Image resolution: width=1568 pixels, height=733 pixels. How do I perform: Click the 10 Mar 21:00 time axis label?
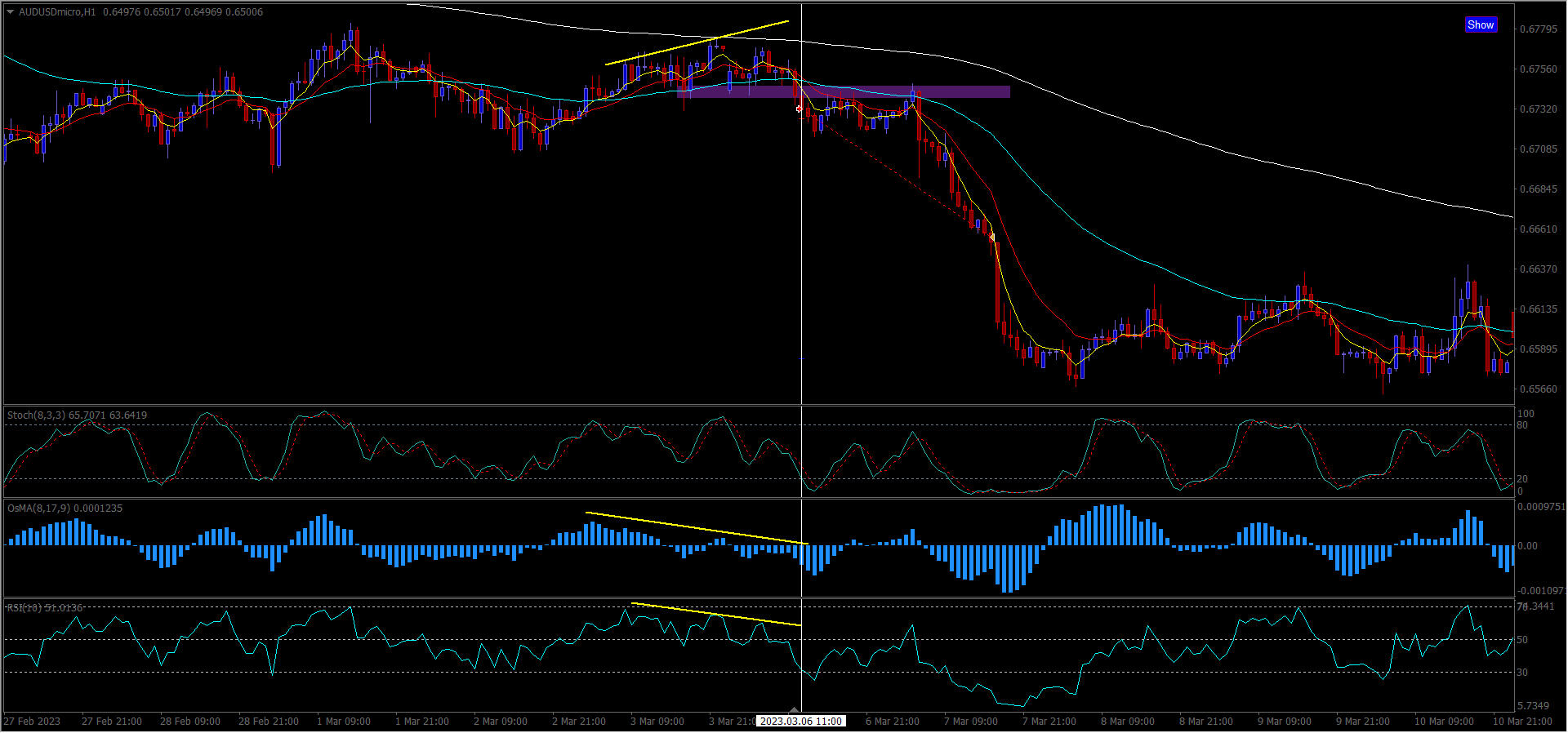(1522, 722)
